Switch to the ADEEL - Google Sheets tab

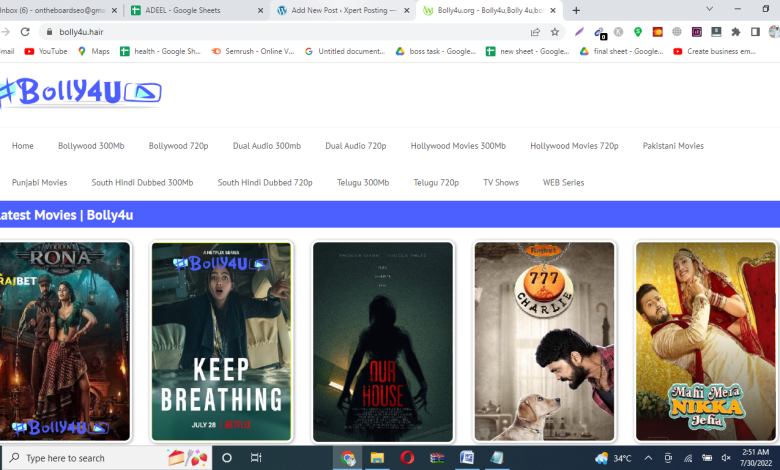pos(196,10)
